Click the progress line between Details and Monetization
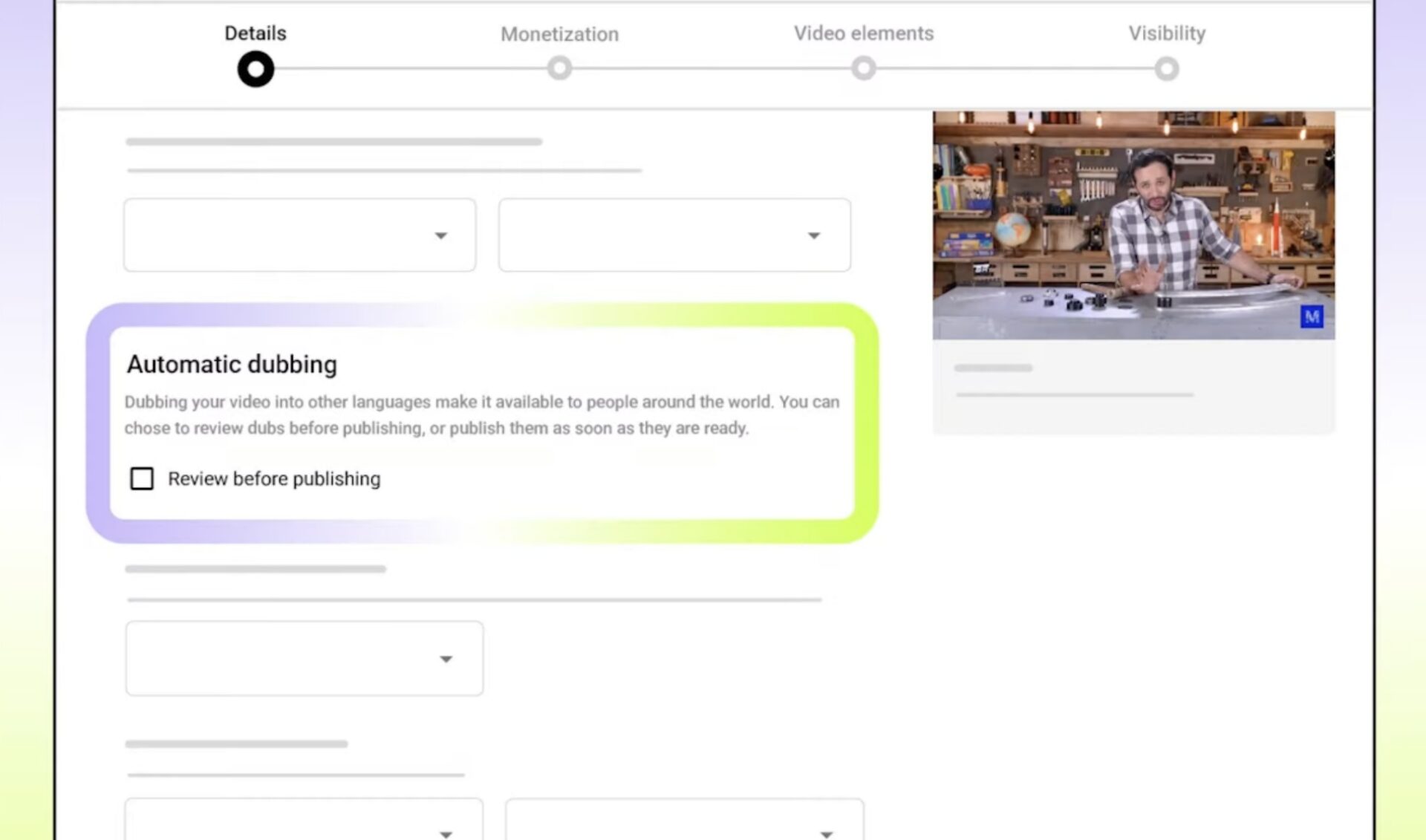The width and height of the screenshot is (1426, 840). coord(407,68)
